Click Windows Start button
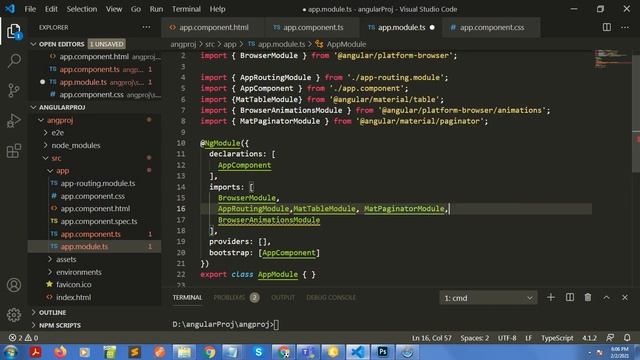 point(11,352)
